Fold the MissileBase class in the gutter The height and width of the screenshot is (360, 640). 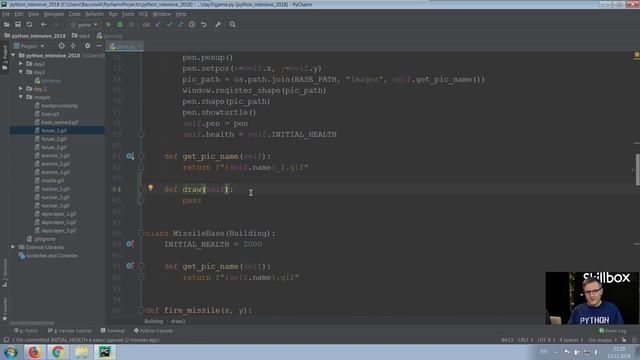[x=141, y=233]
